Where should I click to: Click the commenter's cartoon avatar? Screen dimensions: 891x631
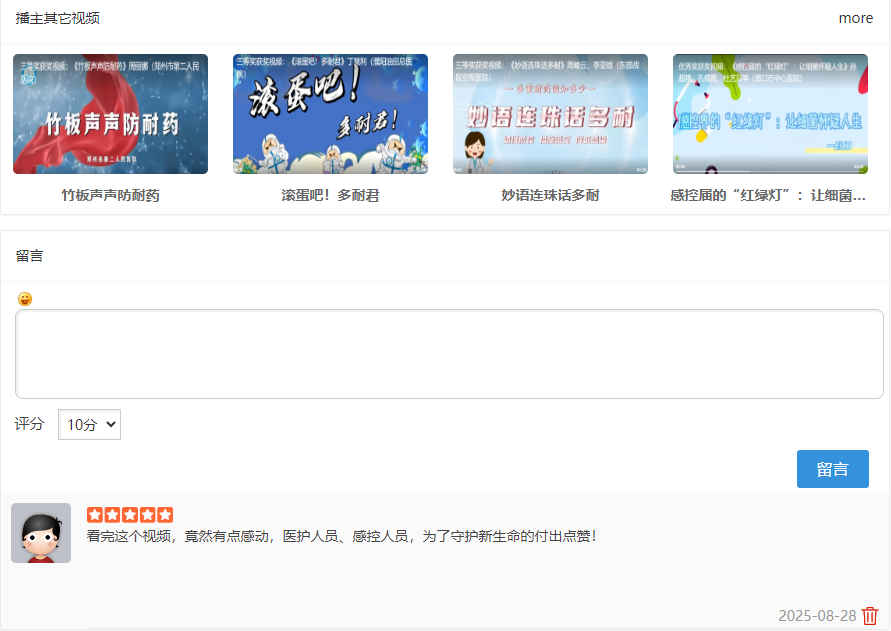(41, 533)
